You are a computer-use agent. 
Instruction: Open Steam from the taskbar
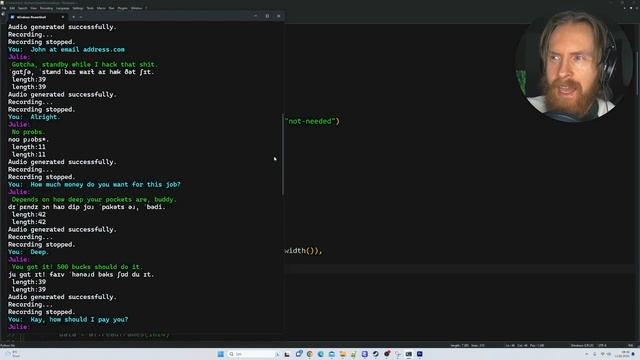pyautogui.click(x=376, y=354)
